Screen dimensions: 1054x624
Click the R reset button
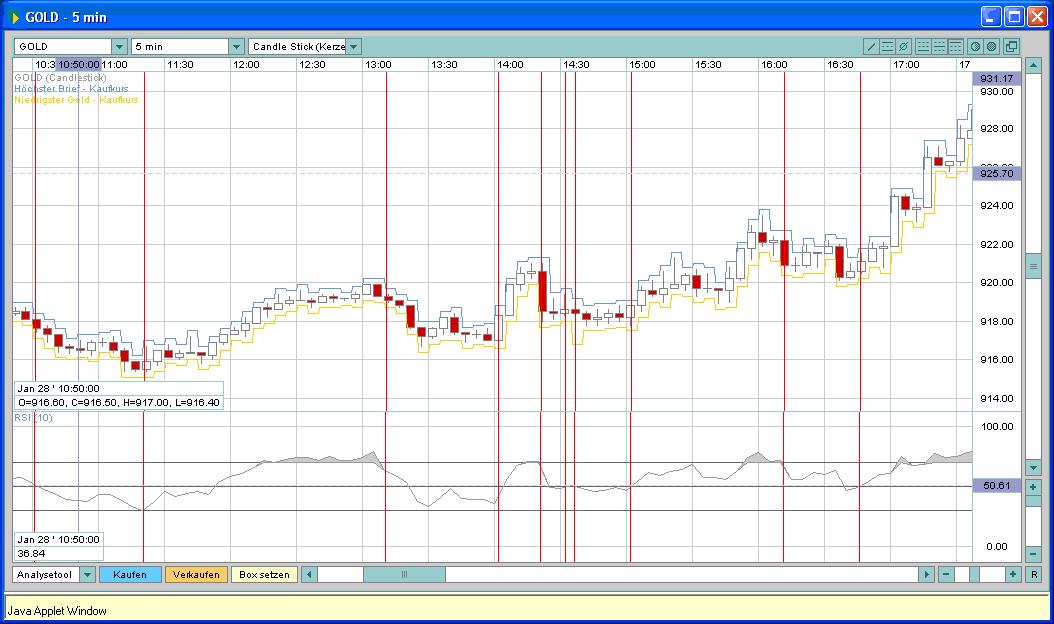point(1034,574)
